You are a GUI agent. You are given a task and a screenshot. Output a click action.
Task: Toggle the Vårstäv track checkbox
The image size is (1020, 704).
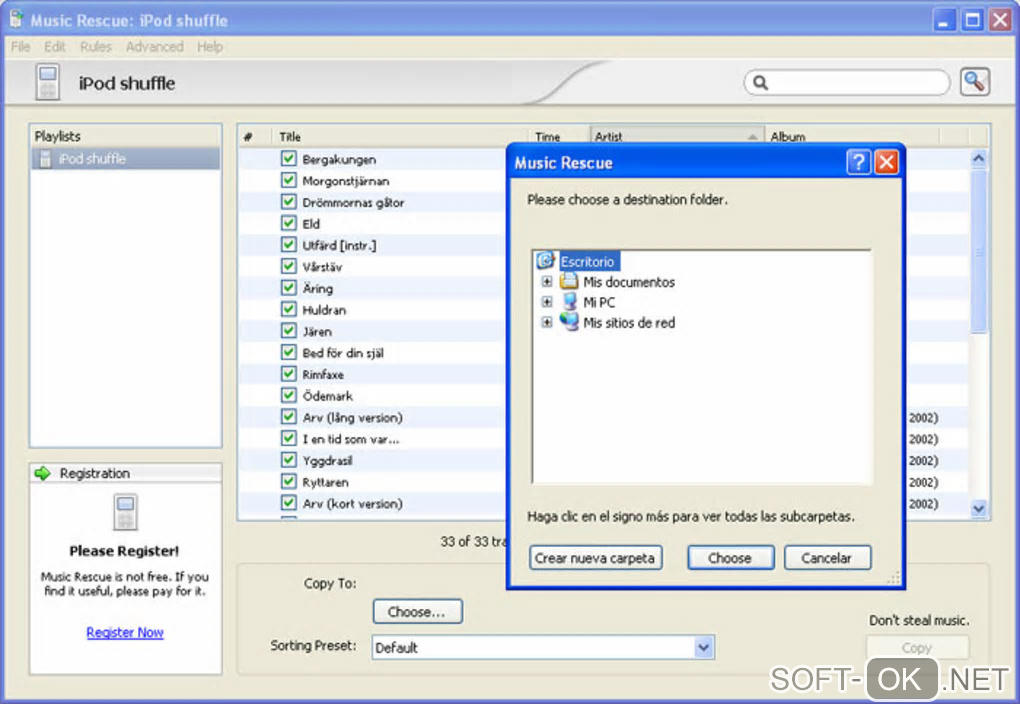pos(289,265)
